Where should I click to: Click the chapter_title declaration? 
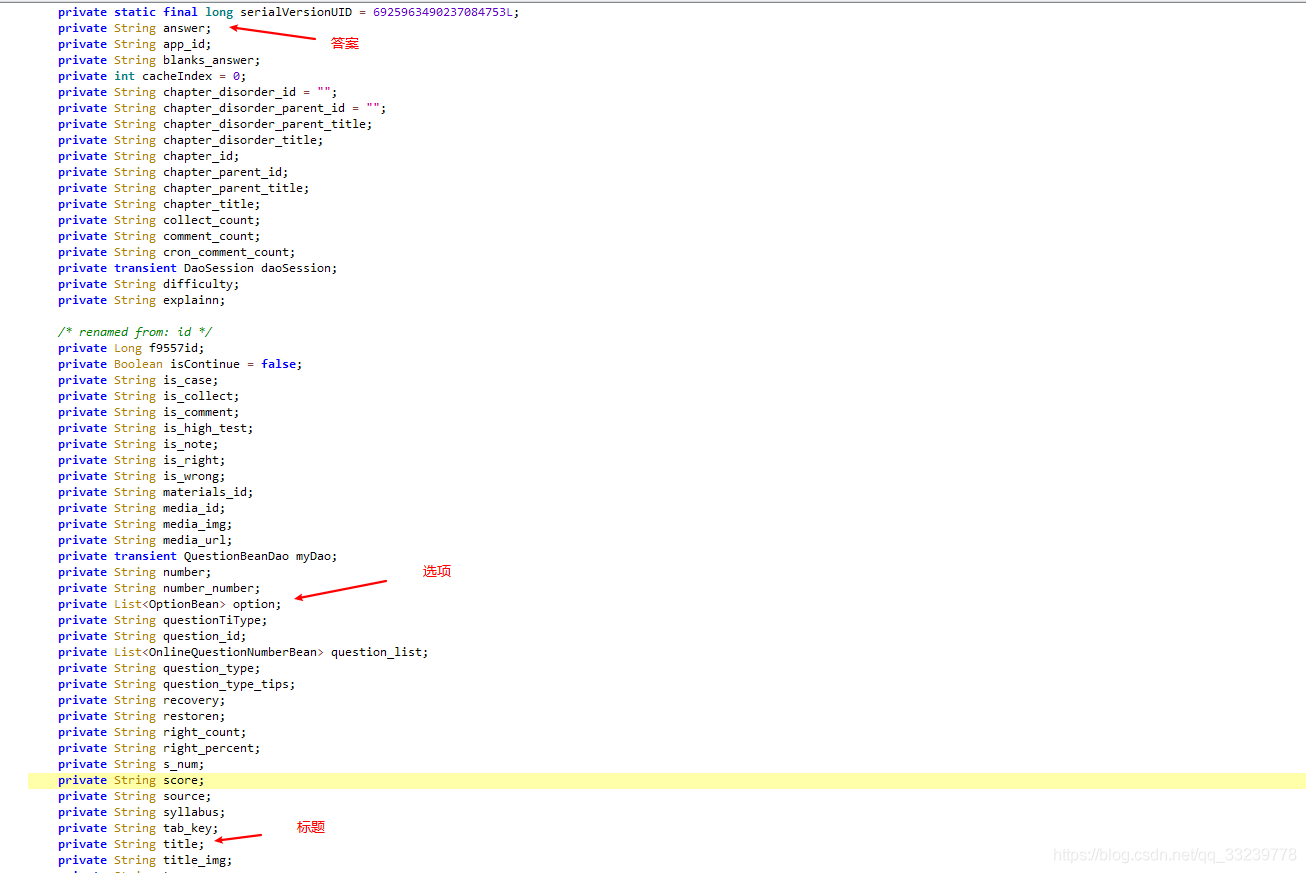tap(159, 204)
